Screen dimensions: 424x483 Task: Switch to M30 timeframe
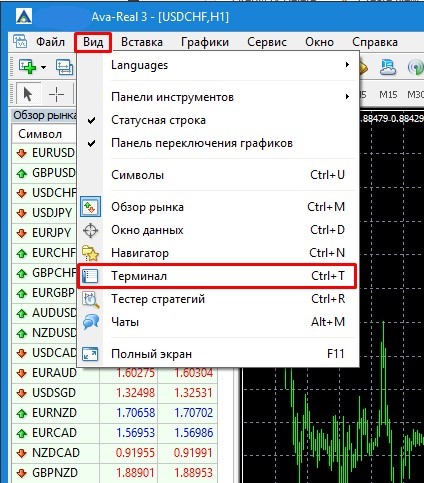tap(415, 94)
